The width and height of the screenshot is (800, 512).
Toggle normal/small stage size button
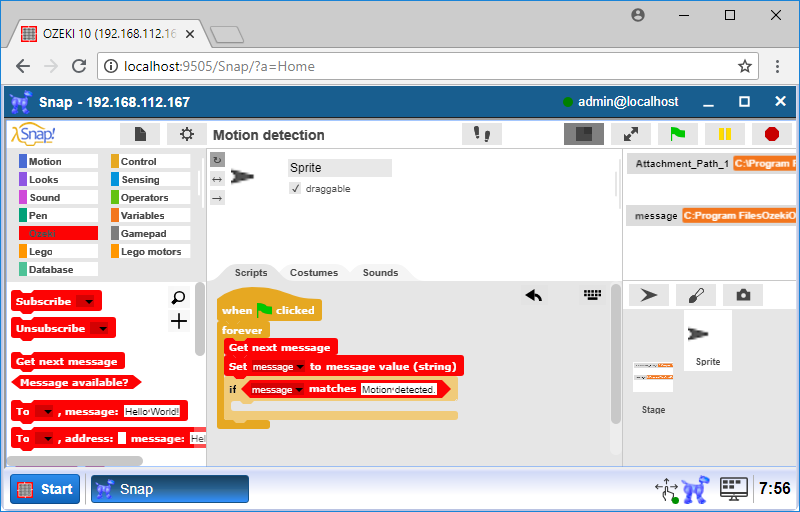point(584,134)
